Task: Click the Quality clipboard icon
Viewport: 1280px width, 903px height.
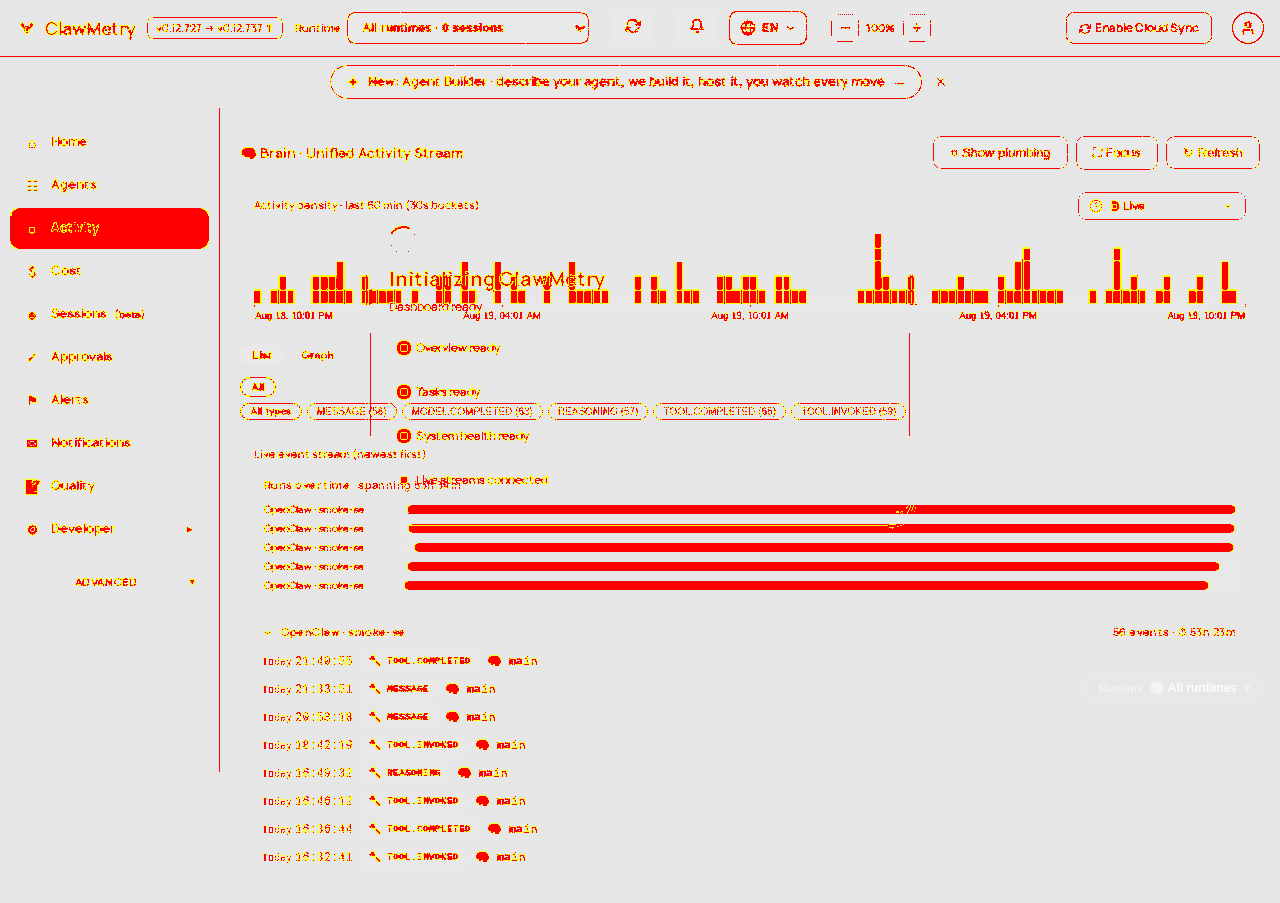Action: pos(32,487)
